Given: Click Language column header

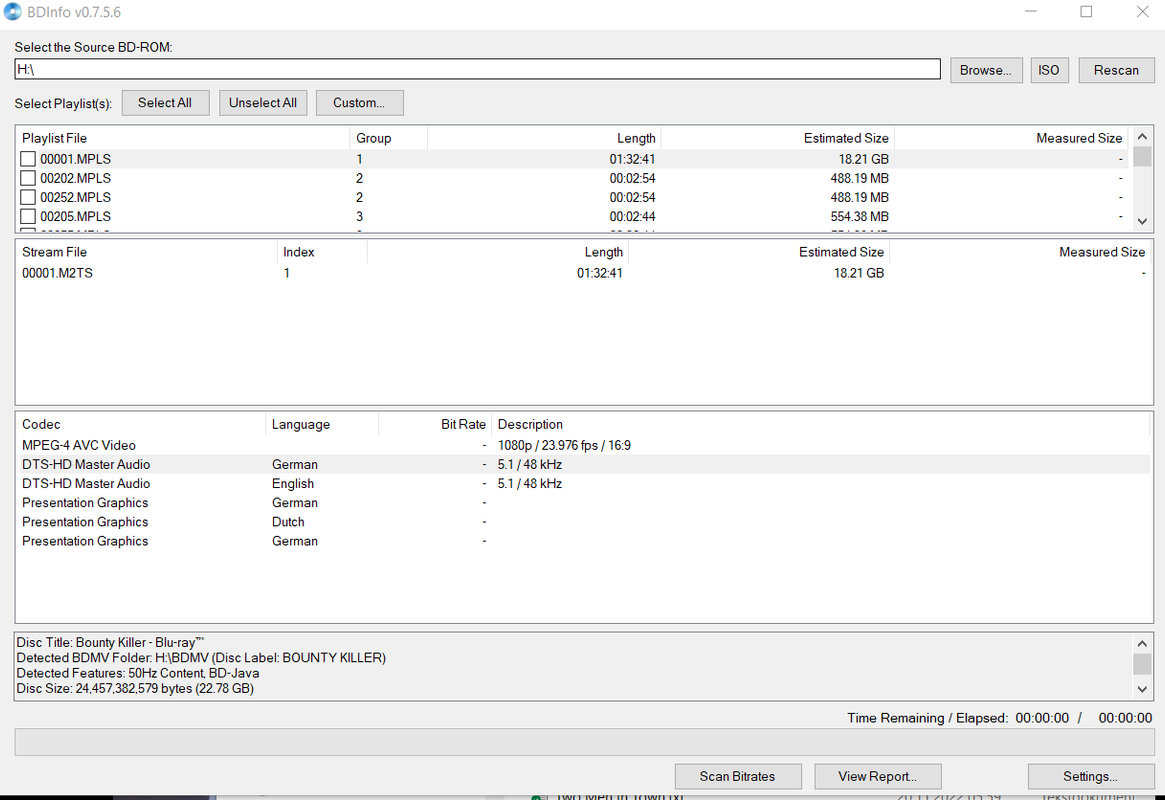Looking at the screenshot, I should click(322, 425).
